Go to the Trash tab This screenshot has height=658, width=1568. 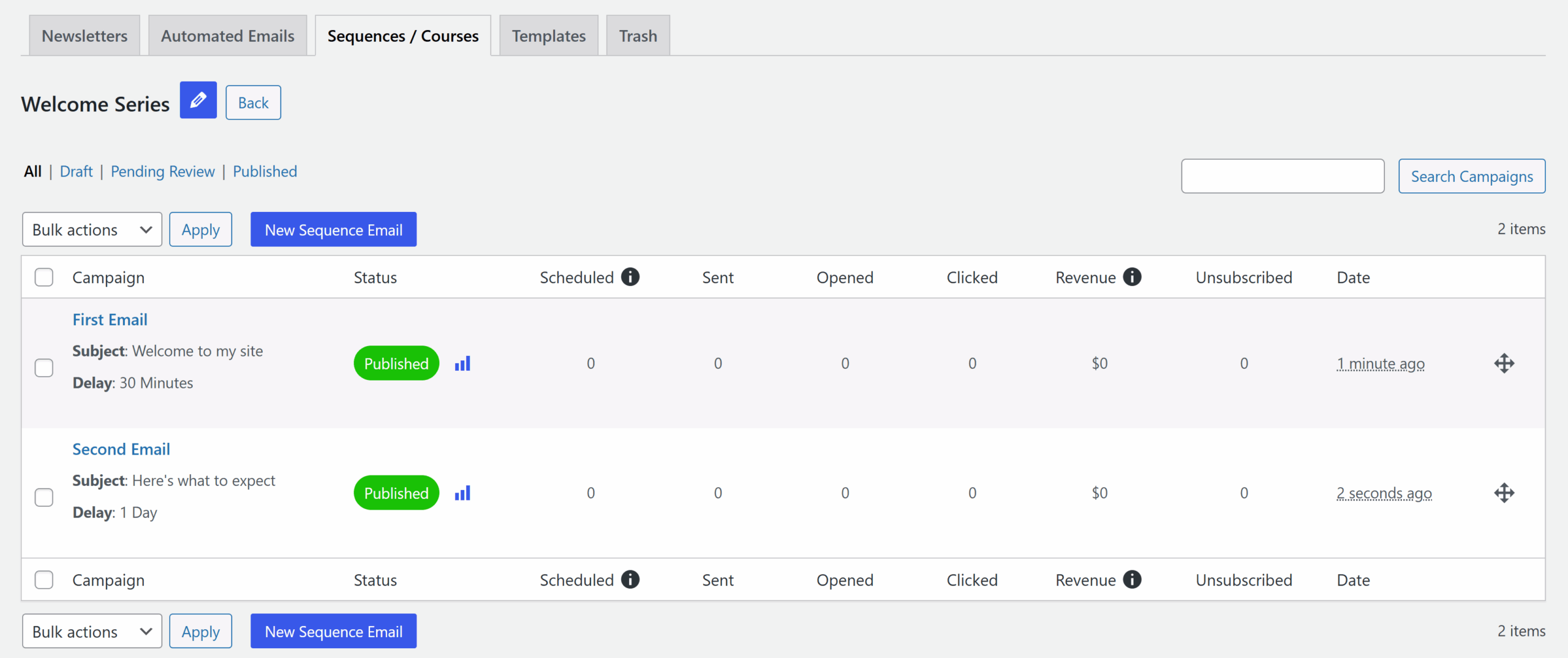(638, 36)
